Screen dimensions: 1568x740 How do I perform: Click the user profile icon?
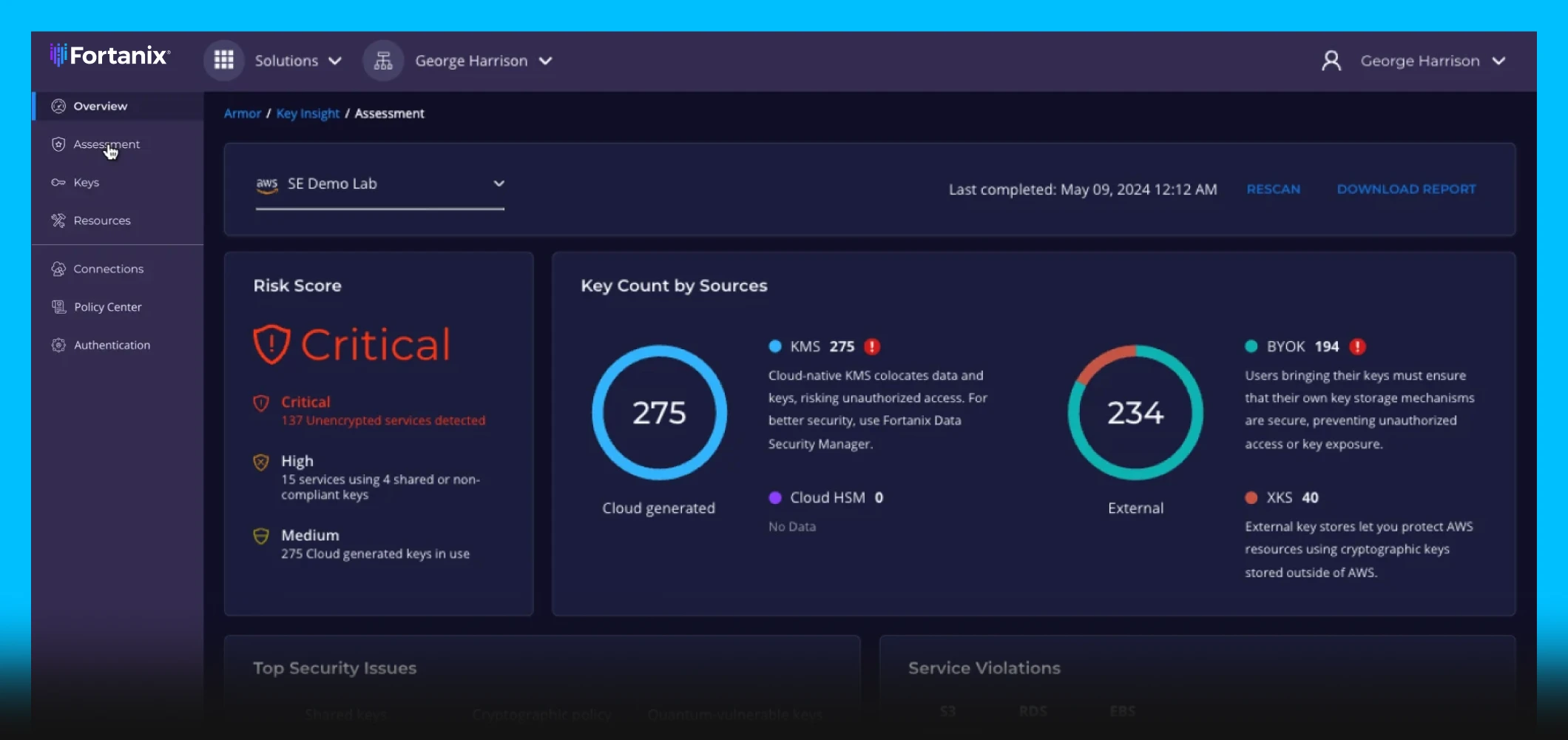[1331, 61]
